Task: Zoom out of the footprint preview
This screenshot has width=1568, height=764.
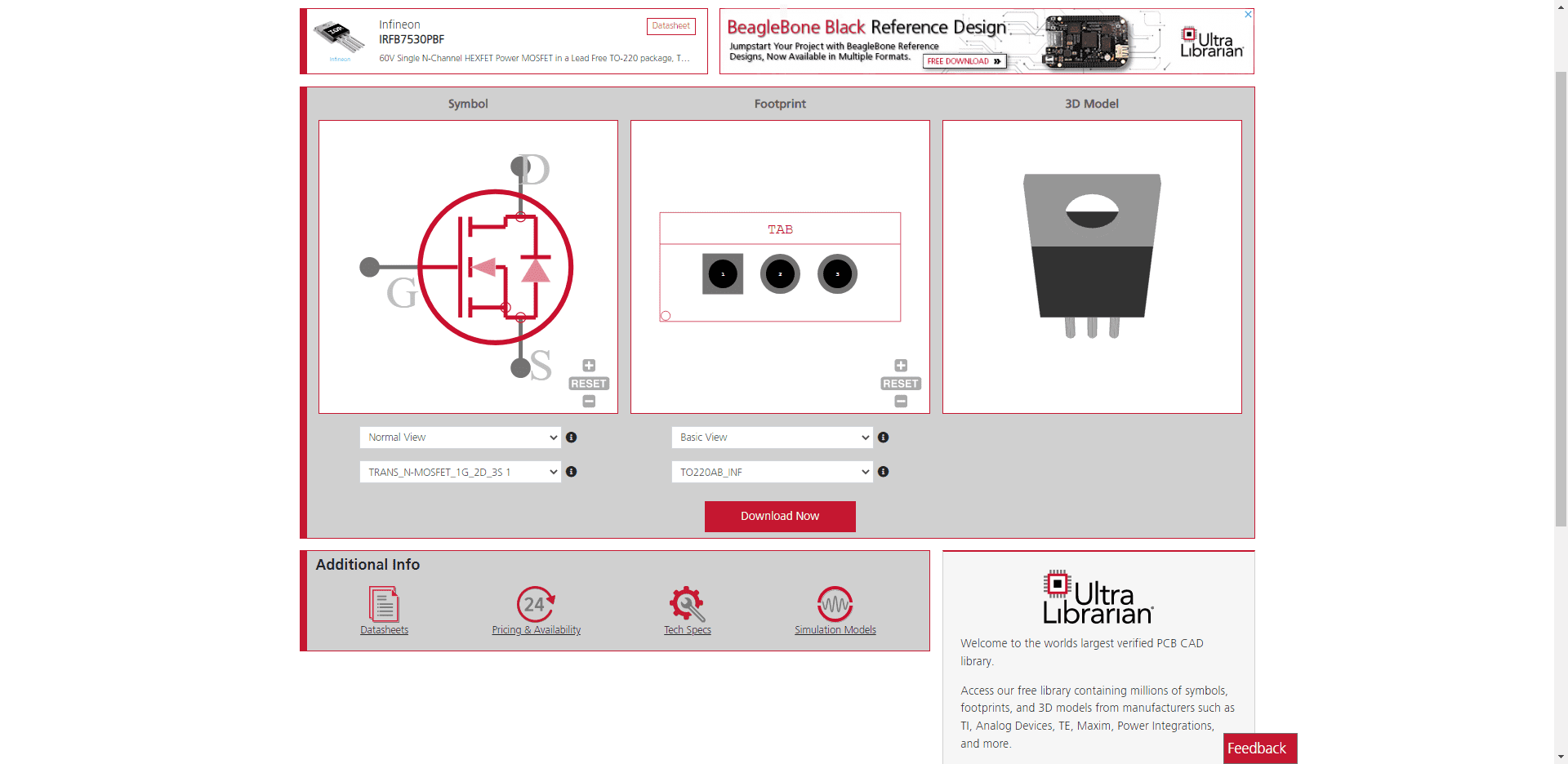Action: point(901,402)
